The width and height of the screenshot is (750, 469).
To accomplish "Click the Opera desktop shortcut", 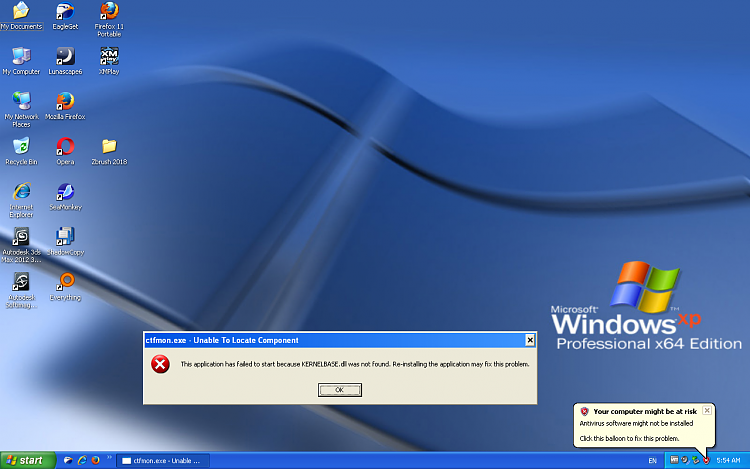I will (x=65, y=152).
